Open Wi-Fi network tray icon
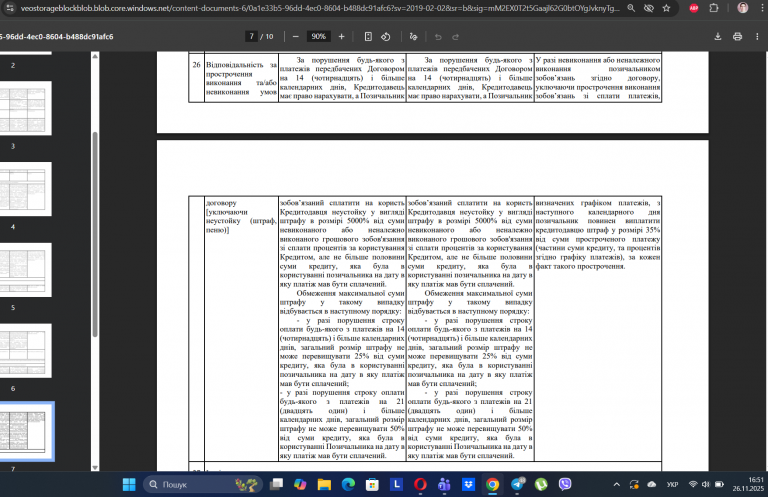 693,484
